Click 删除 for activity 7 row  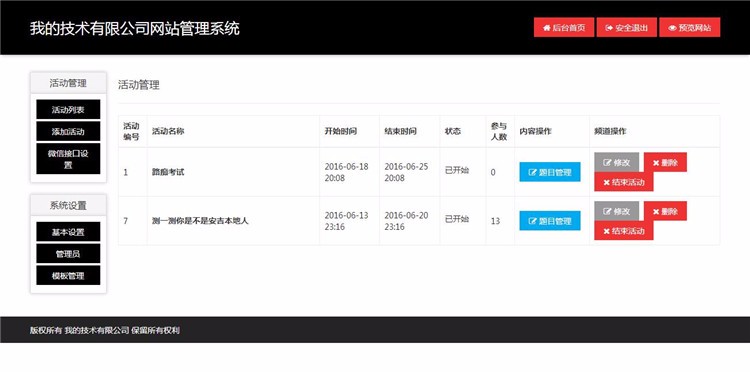click(665, 211)
